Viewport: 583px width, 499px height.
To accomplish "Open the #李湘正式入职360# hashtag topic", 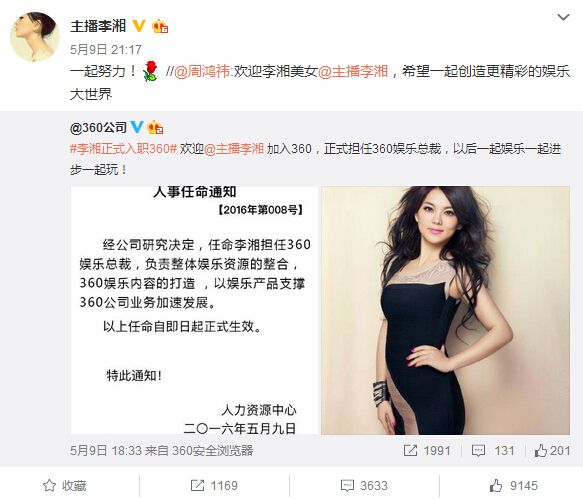I will pyautogui.click(x=123, y=149).
